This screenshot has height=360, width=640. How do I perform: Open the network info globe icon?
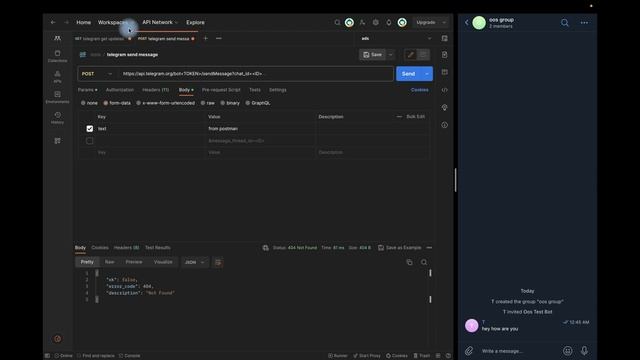(x=266, y=248)
